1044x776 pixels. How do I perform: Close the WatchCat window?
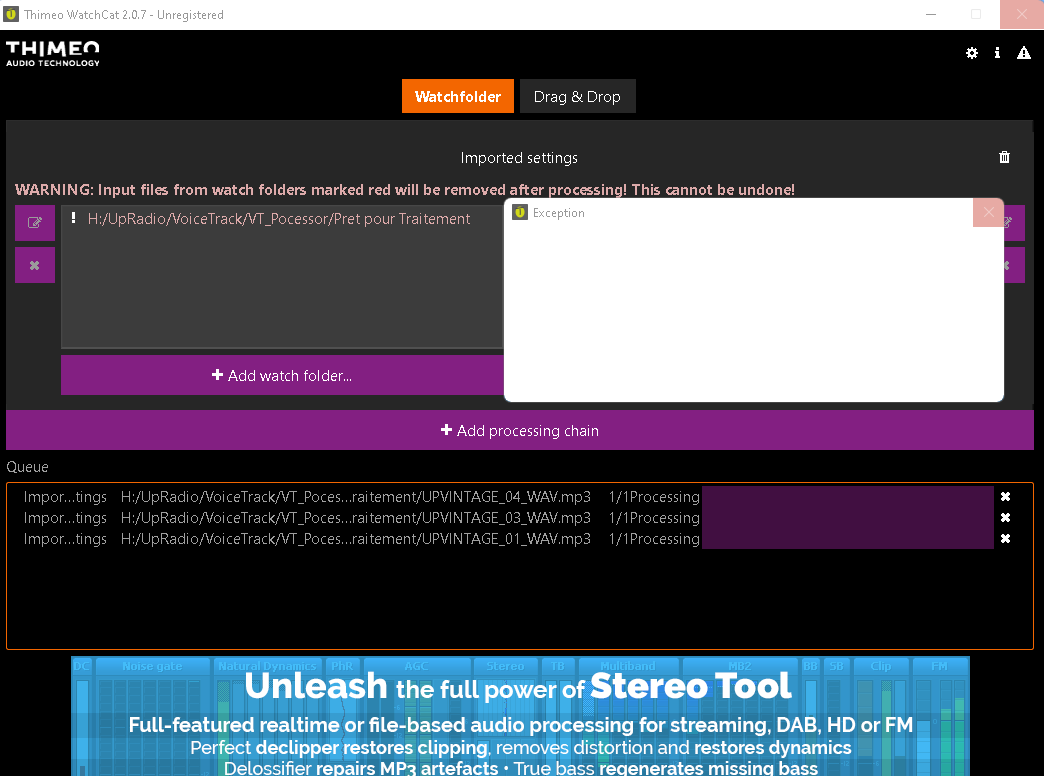[1021, 14]
